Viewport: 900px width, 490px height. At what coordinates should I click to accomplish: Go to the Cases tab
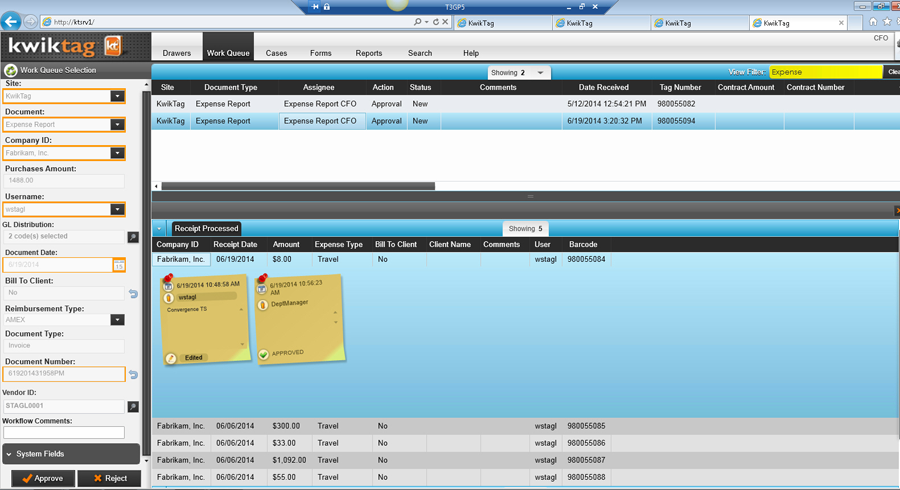click(276, 53)
